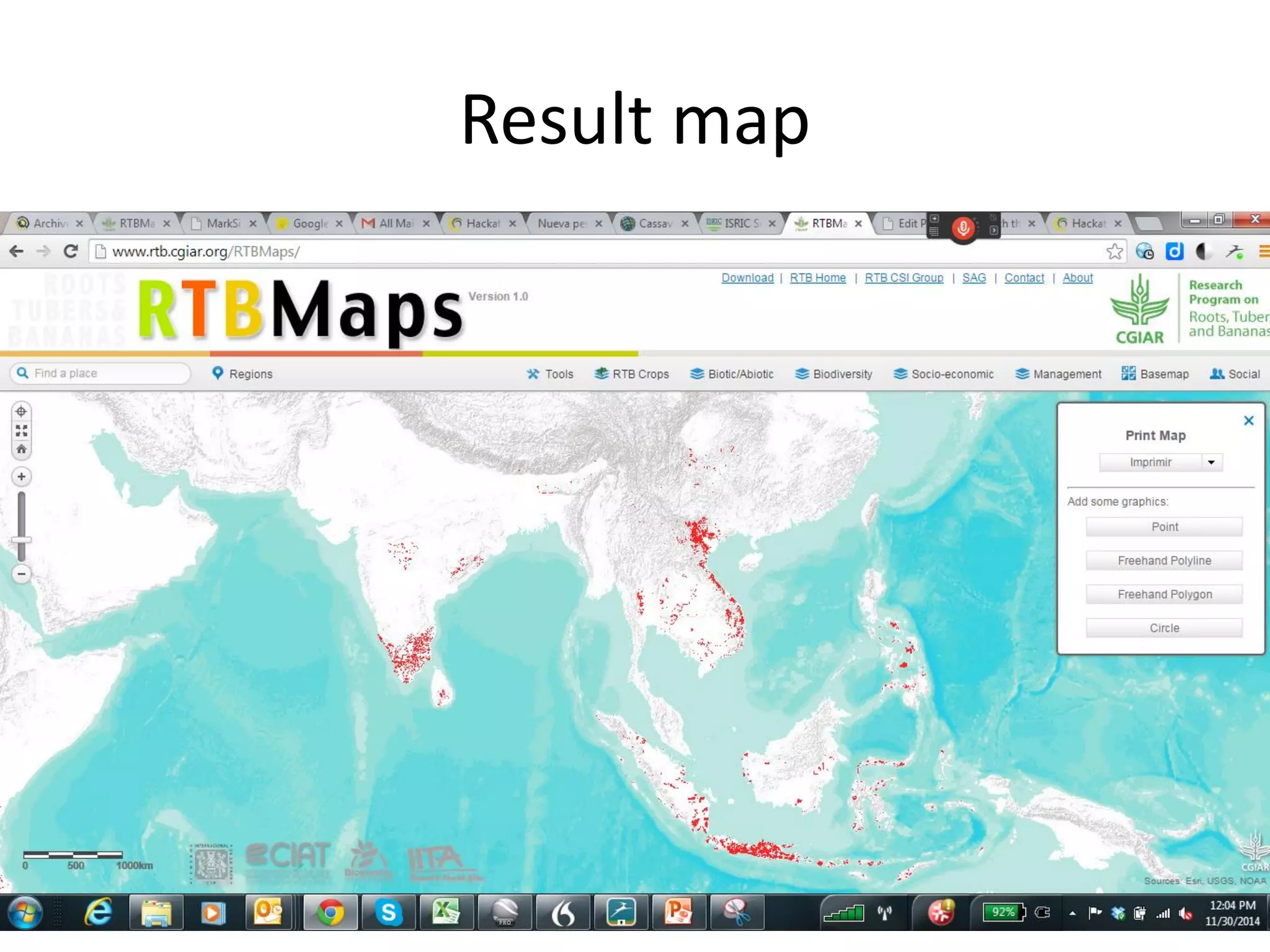Open the Tools menu
This screenshot has width=1270, height=952.
click(550, 374)
